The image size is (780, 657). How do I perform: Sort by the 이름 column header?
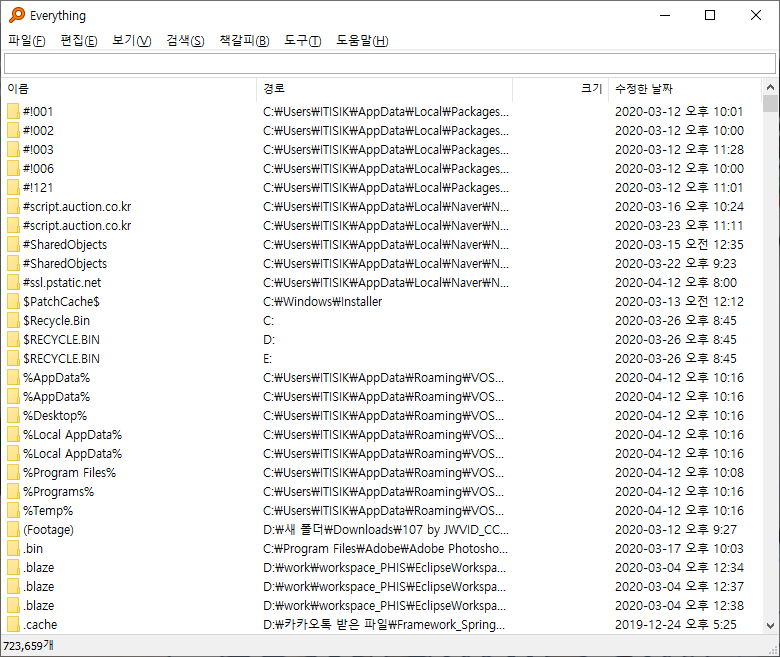coord(129,89)
